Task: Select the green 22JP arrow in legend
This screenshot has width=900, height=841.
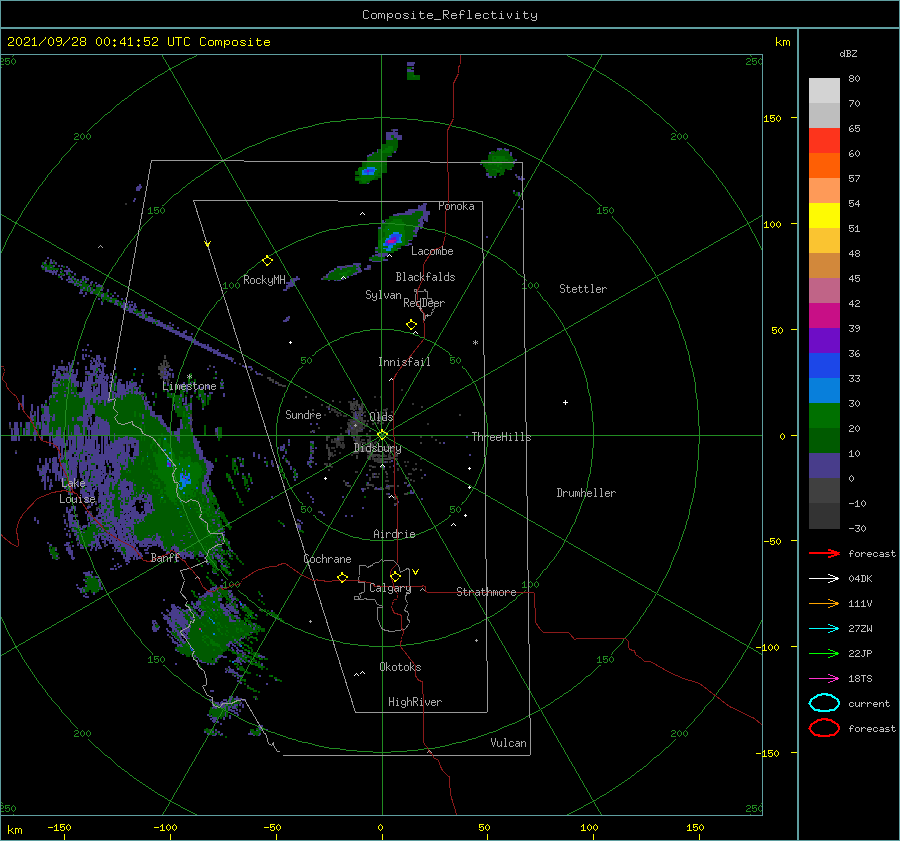Action: [824, 653]
